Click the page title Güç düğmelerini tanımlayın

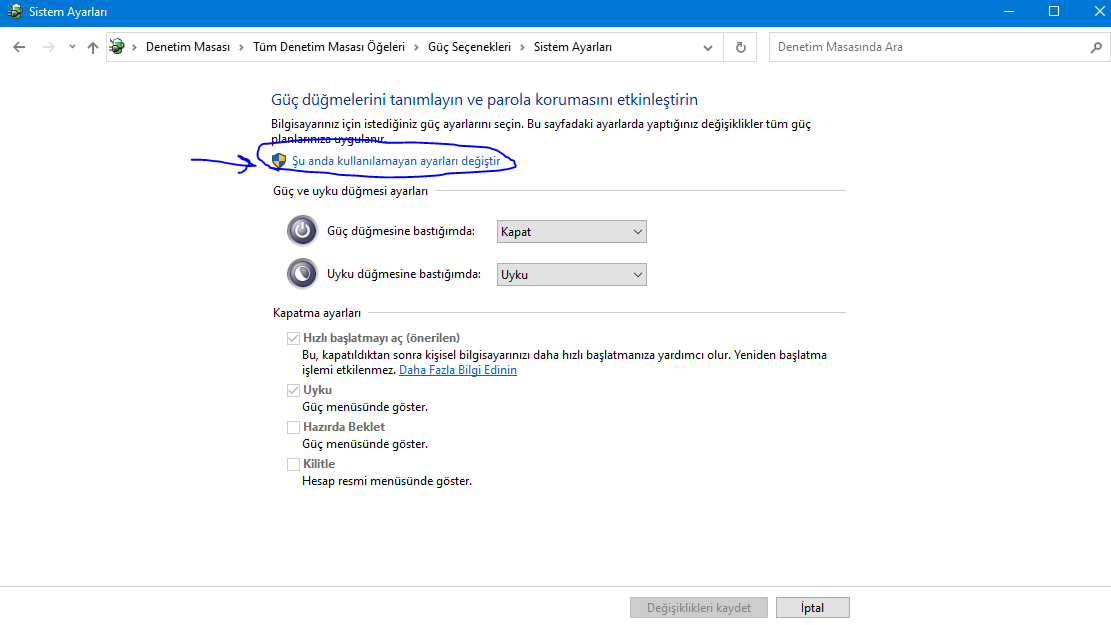pos(485,99)
